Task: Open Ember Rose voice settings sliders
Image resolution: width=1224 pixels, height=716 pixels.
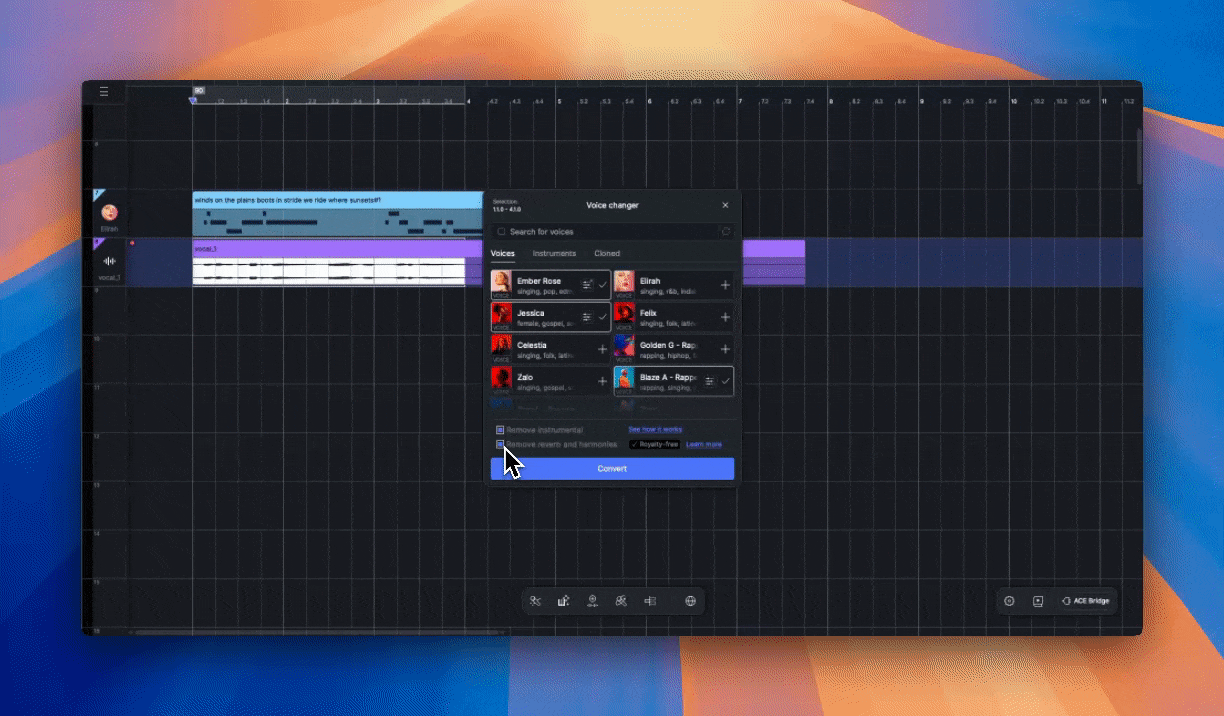Action: pyautogui.click(x=587, y=285)
